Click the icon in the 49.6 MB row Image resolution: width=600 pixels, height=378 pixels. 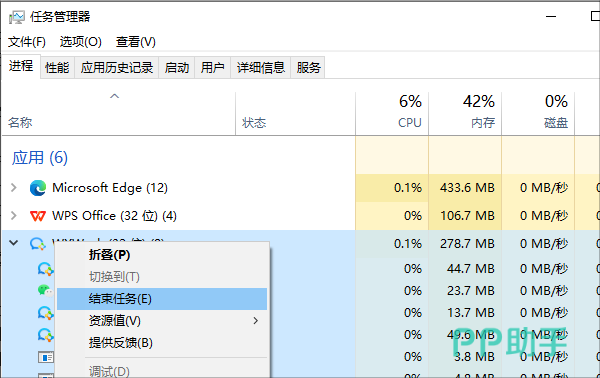46,335
